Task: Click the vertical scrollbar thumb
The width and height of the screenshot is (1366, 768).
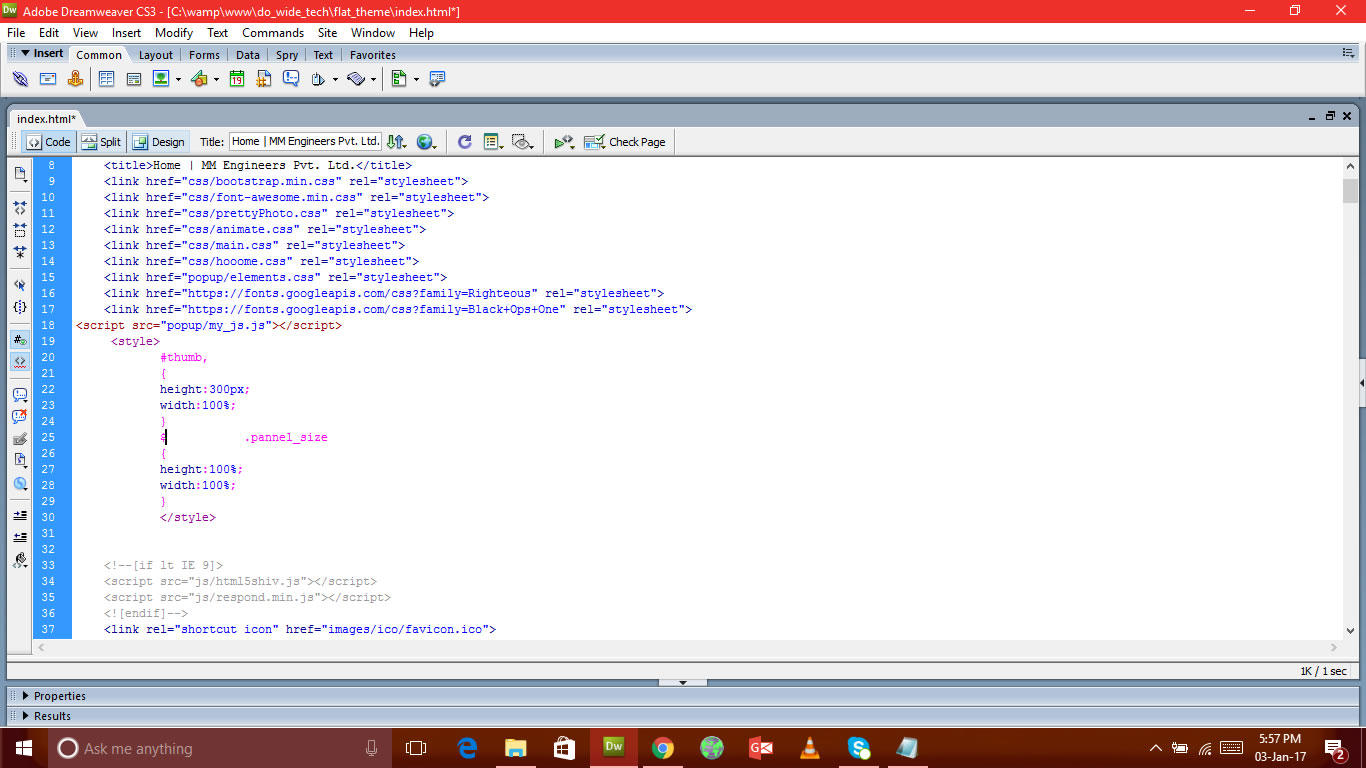Action: (1350, 191)
